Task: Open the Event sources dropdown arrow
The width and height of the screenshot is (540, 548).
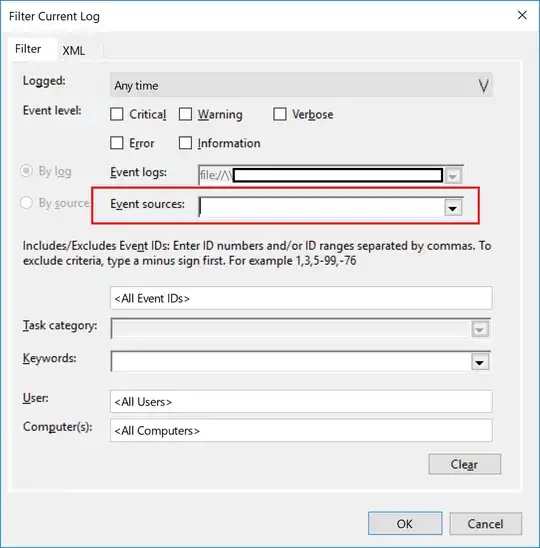Action: [x=453, y=208]
